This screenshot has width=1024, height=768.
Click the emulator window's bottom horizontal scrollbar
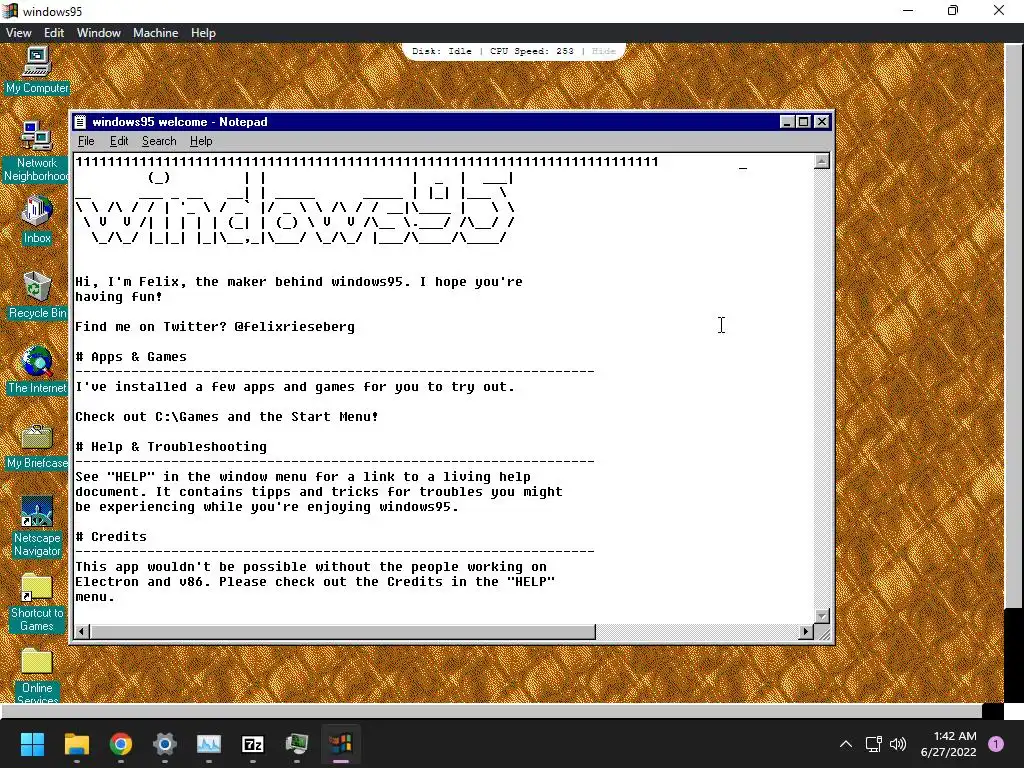(491, 711)
